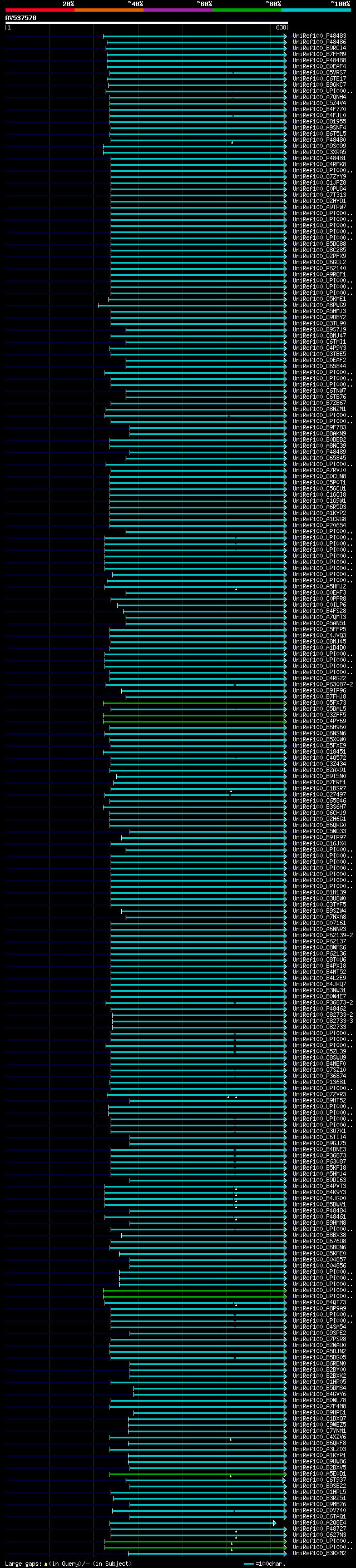
Task: Click the query end position 638
Action: [x=280, y=27]
